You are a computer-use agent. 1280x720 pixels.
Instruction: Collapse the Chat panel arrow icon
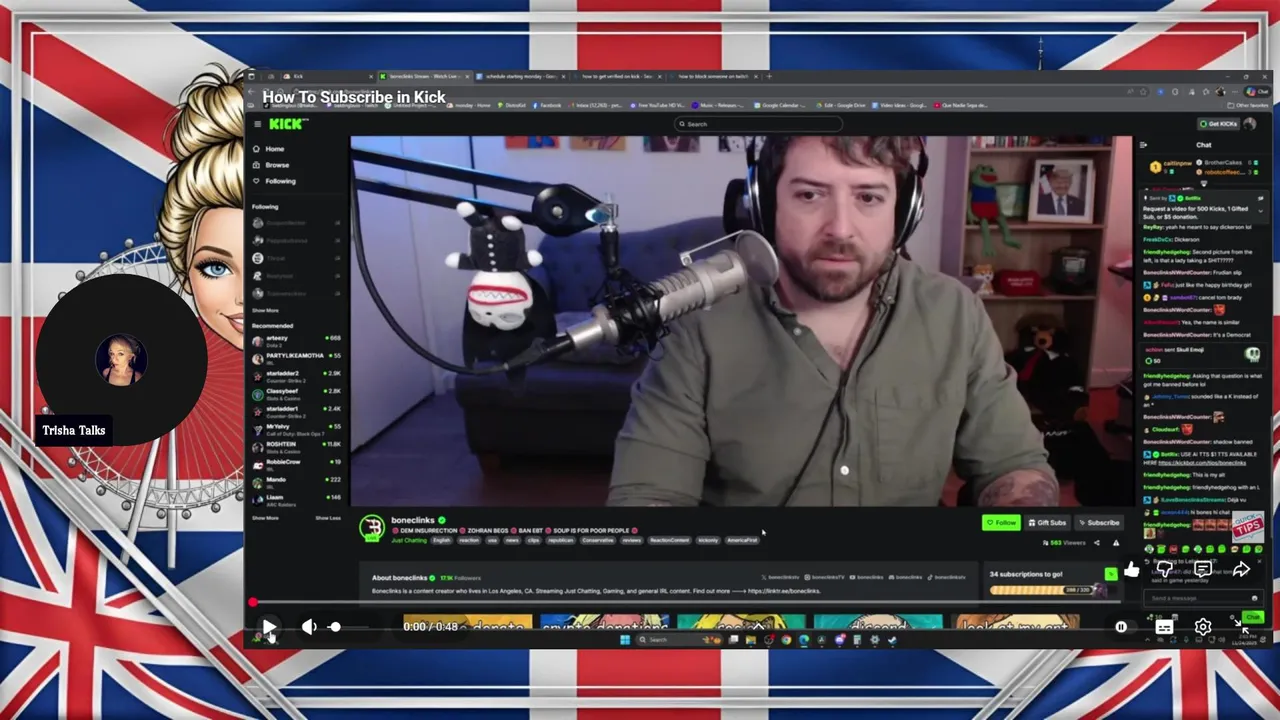point(1144,145)
